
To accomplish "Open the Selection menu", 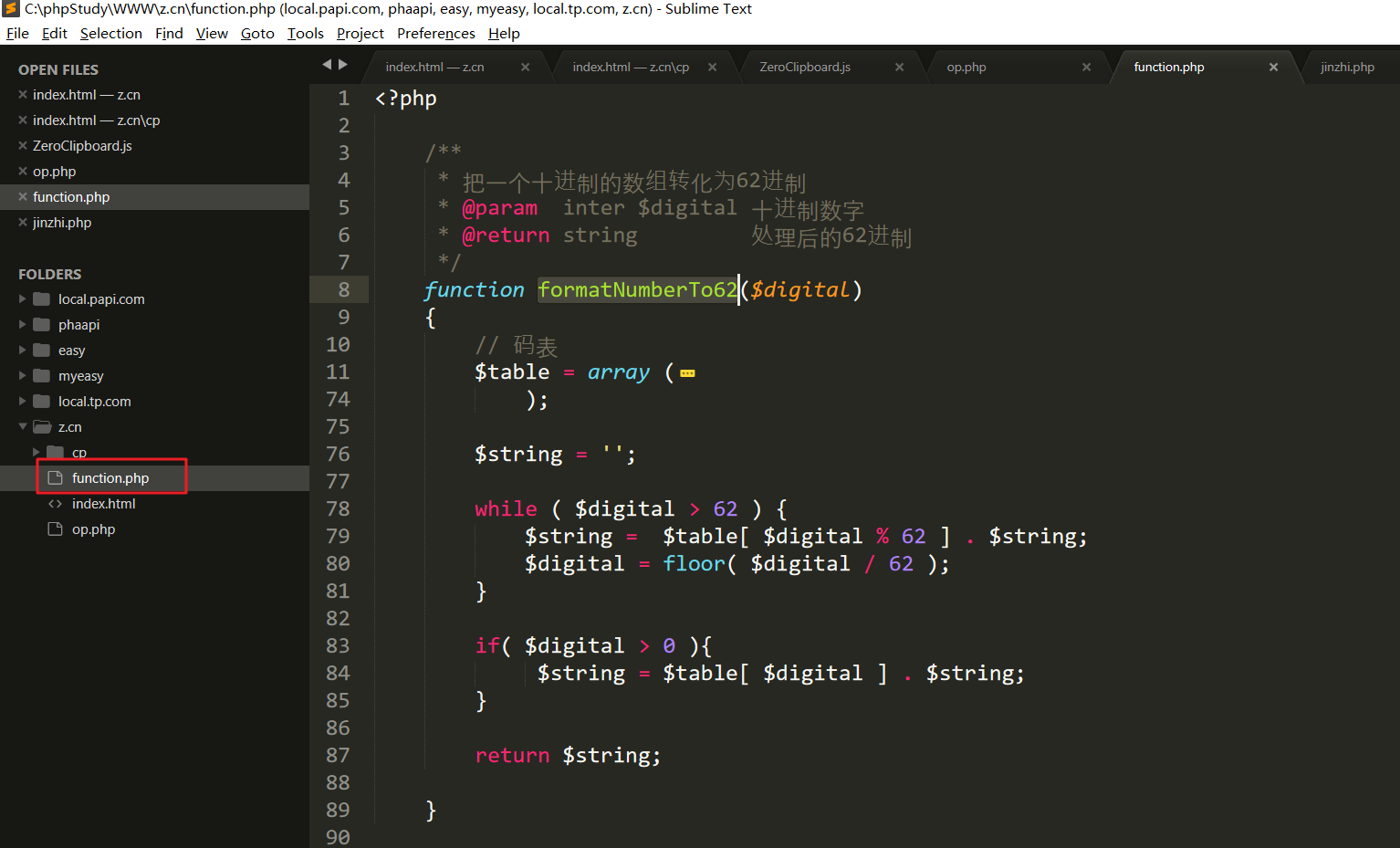I will tap(110, 33).
